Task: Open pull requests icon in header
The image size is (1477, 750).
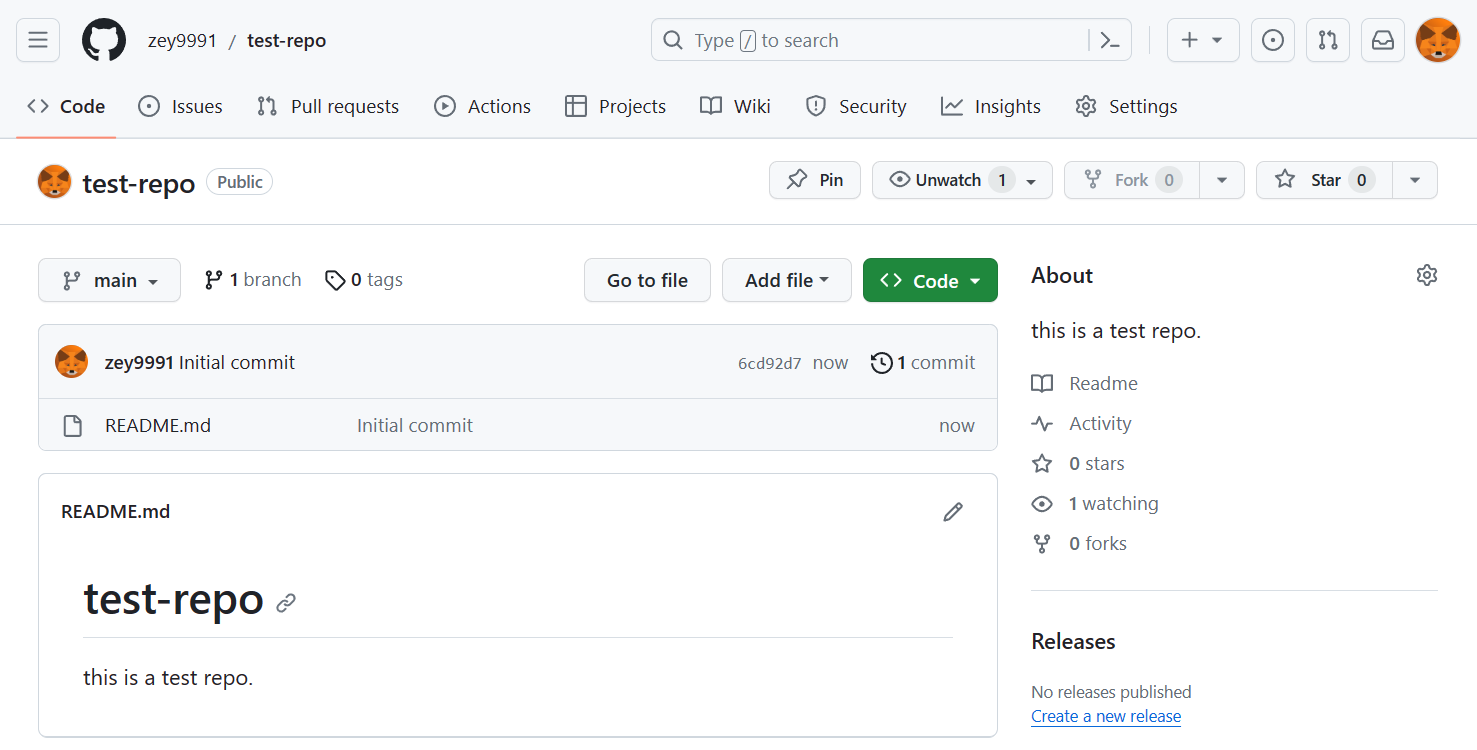Action: (1328, 40)
